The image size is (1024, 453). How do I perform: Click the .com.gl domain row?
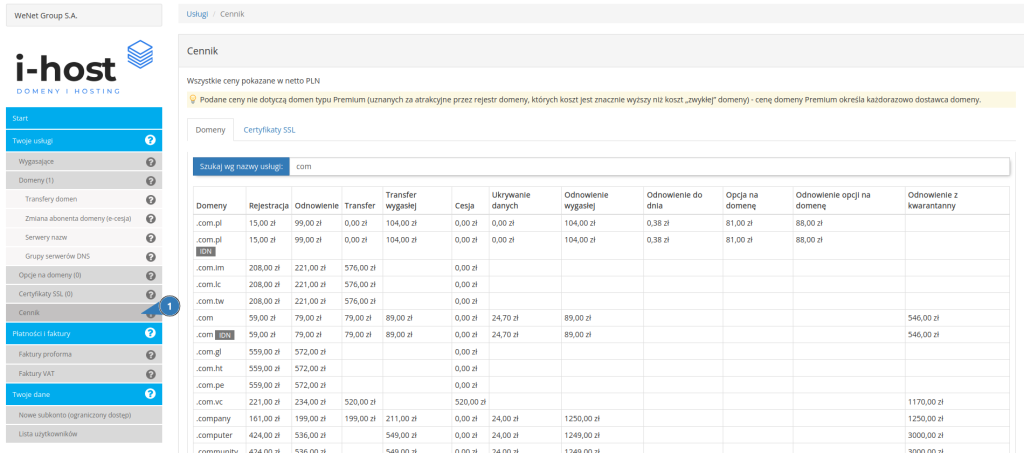(x=601, y=351)
